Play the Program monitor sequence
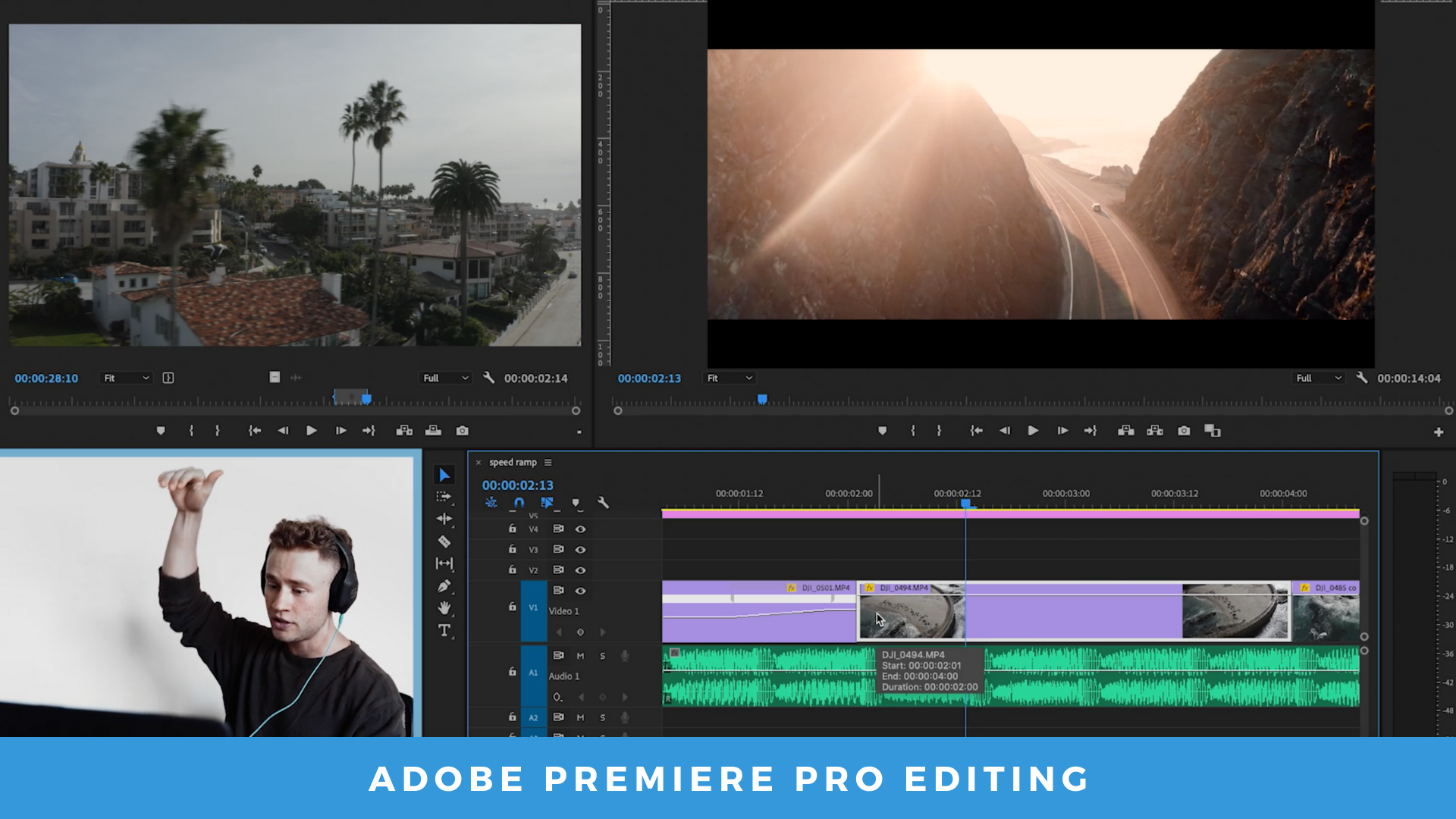The image size is (1456, 819). click(x=1033, y=431)
